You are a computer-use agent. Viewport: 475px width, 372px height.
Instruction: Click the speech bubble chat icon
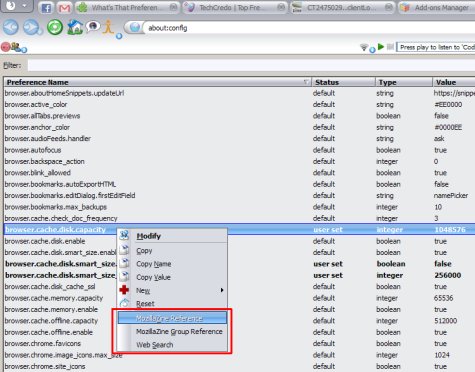click(93, 27)
